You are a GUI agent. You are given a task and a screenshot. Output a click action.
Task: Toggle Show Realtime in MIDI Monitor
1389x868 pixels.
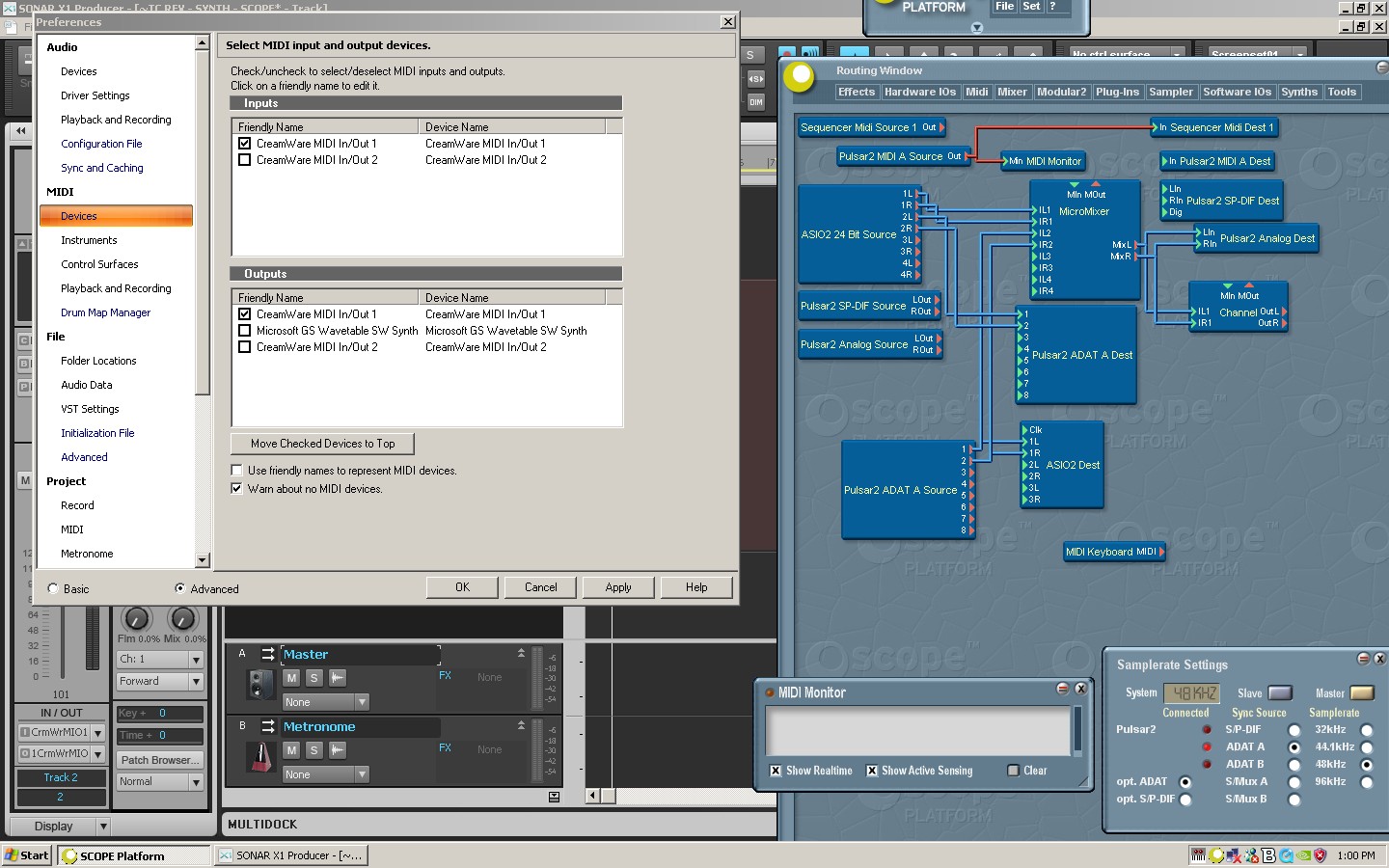click(x=776, y=771)
